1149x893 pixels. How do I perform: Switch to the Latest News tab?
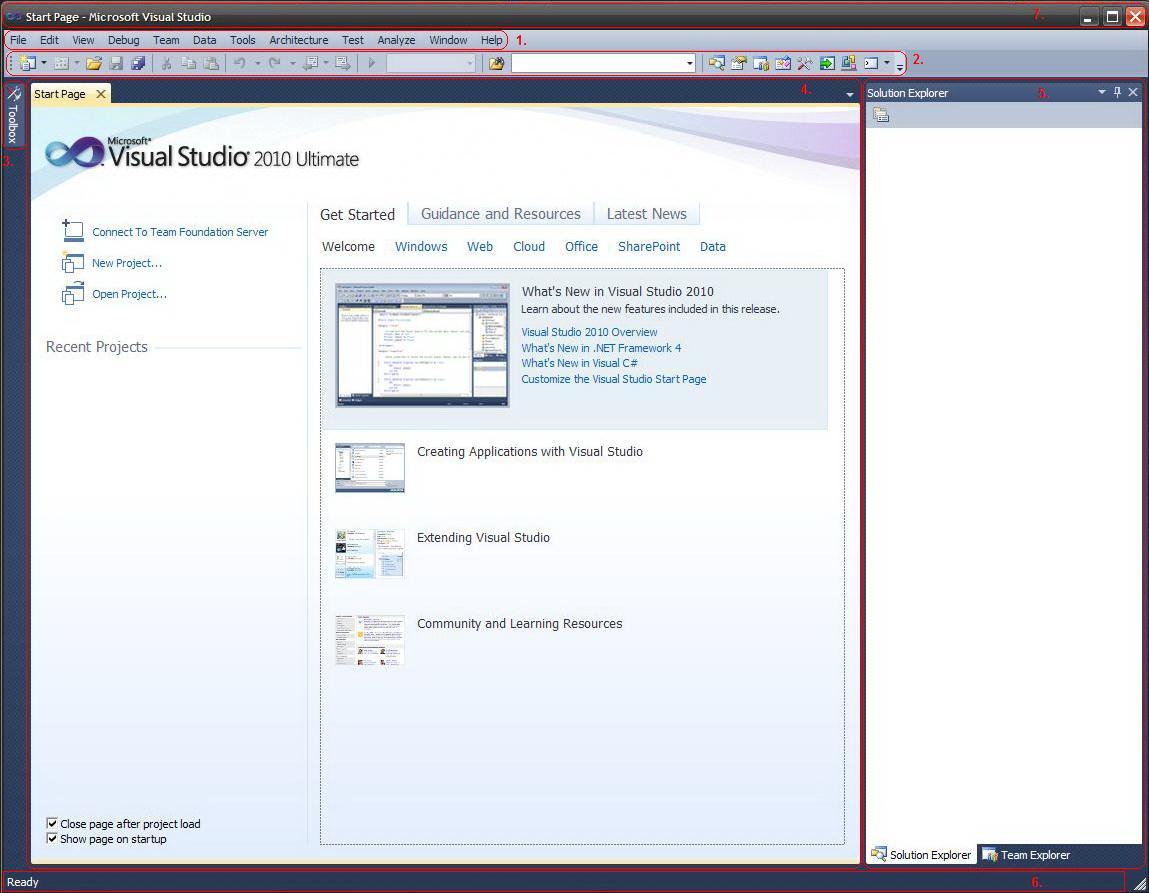[x=646, y=213]
